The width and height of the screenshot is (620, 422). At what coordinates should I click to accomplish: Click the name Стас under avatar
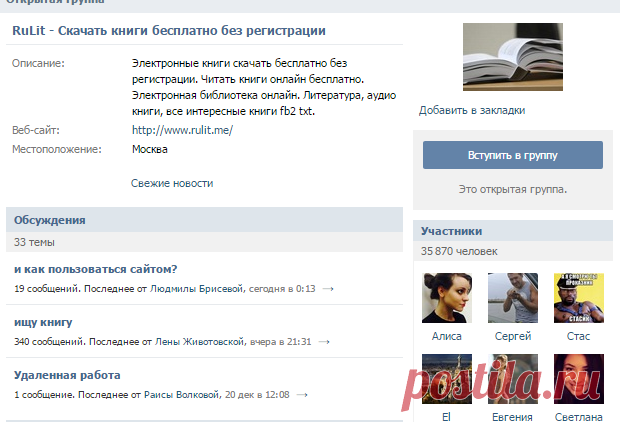tap(578, 336)
